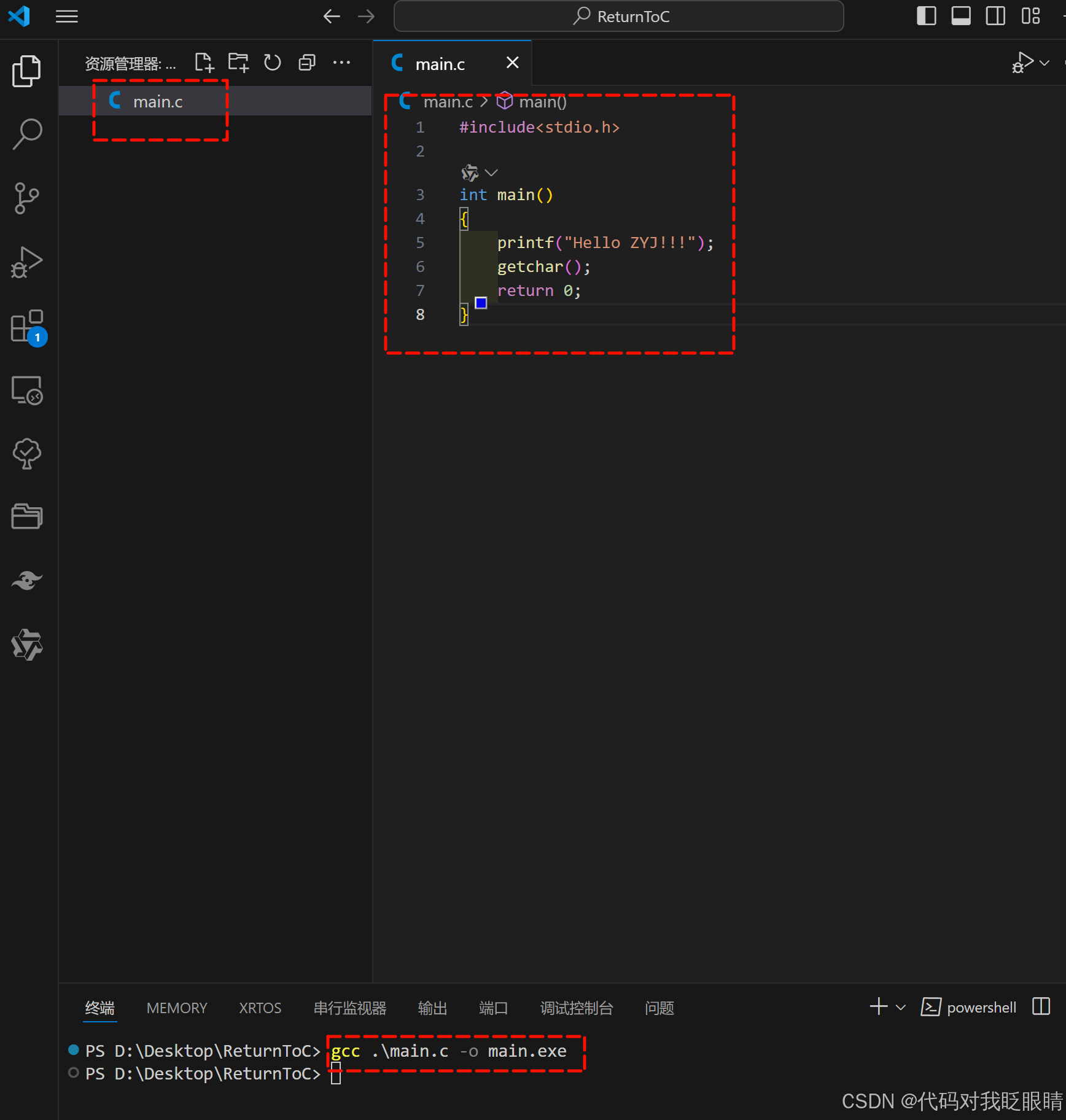This screenshot has width=1066, height=1120.
Task: Click the printf line of code
Action: pyautogui.click(x=605, y=243)
